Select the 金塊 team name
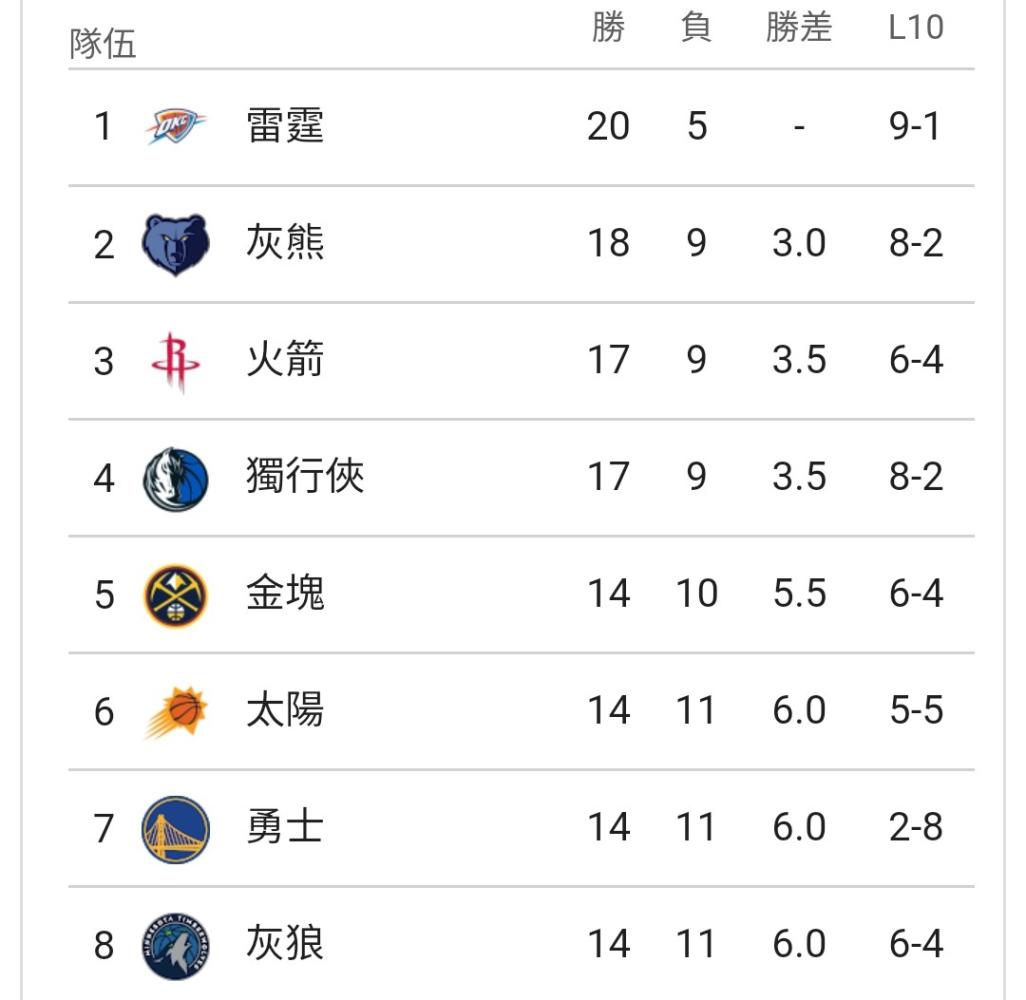This screenshot has height=1000, width=1026. pyautogui.click(x=285, y=593)
